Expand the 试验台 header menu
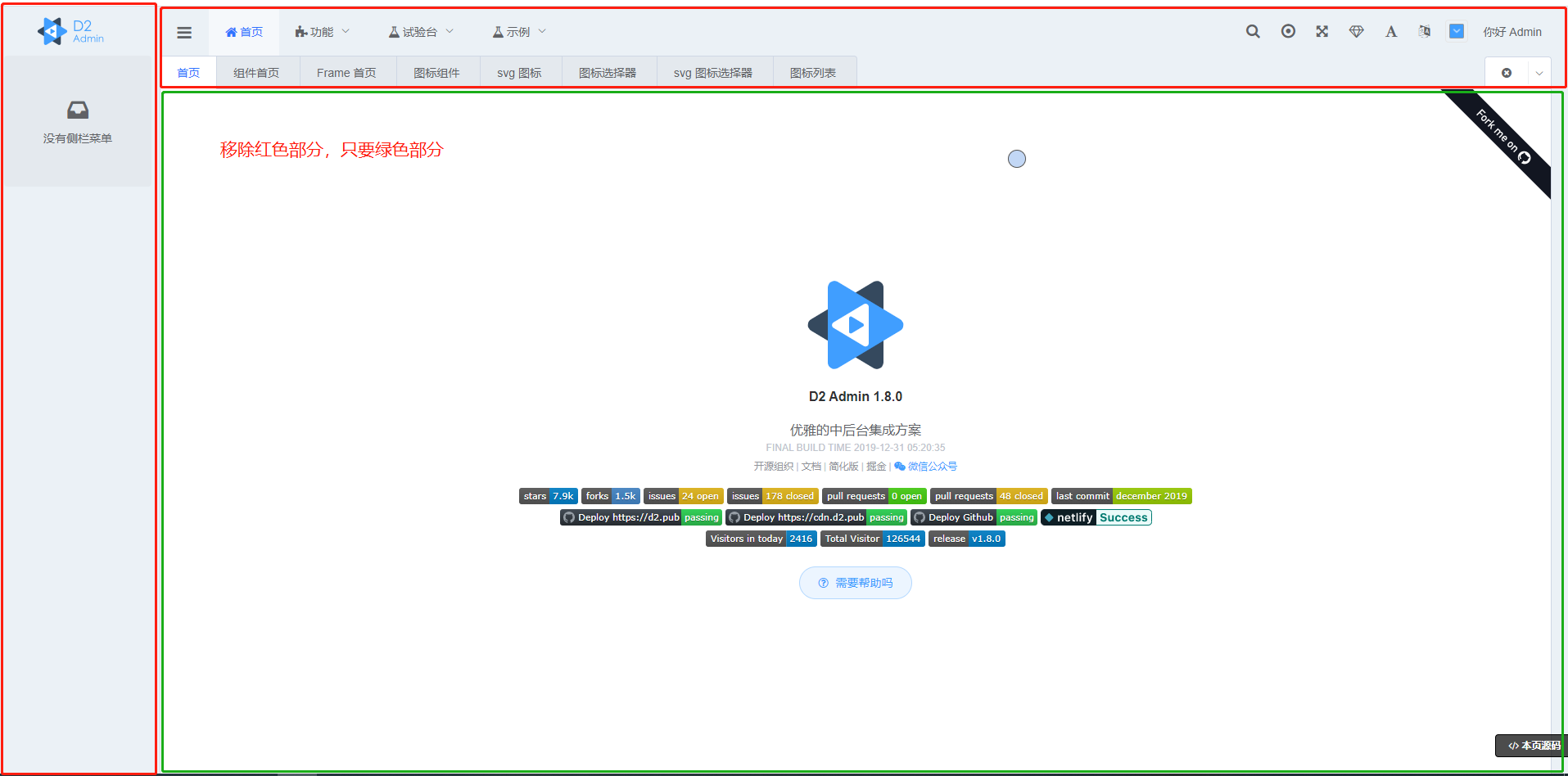1568x776 pixels. click(421, 32)
